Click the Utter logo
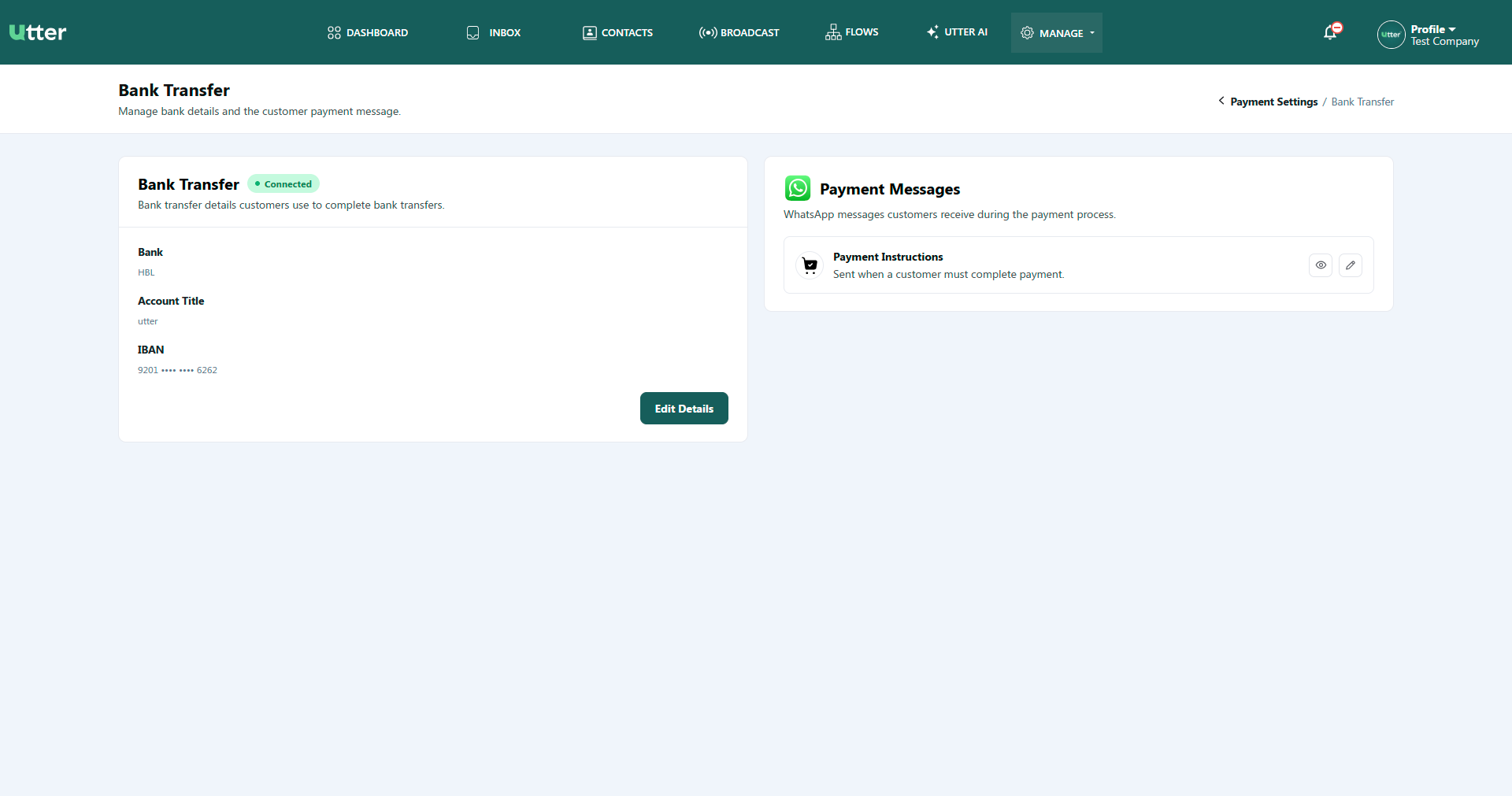Viewport: 1512px width, 796px height. coord(38,32)
